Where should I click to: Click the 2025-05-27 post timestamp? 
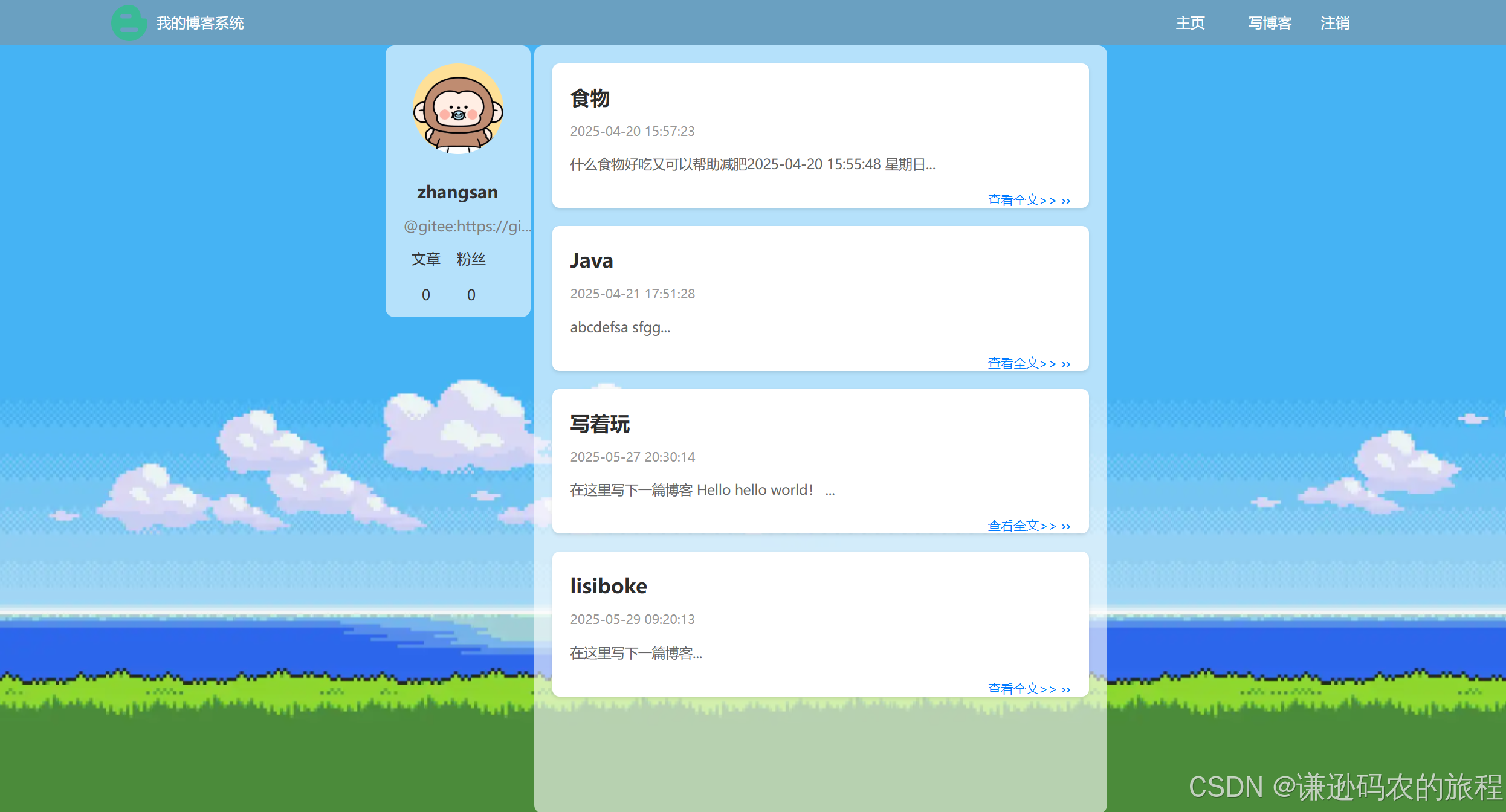(633, 457)
